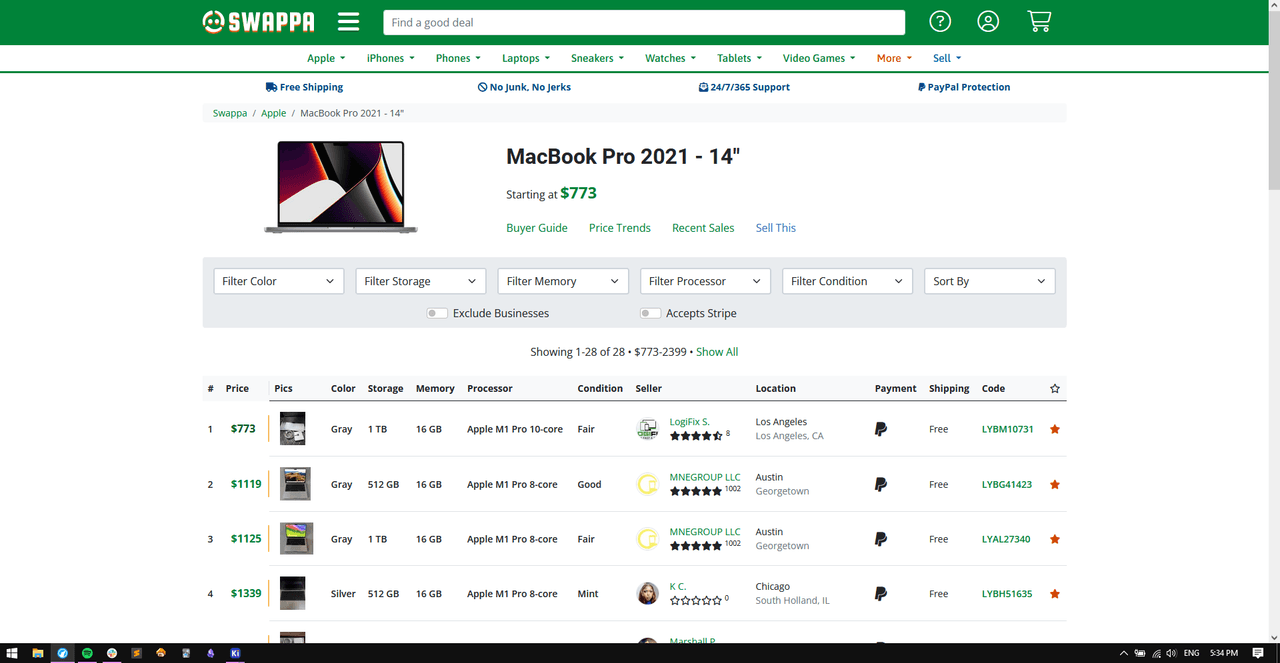Image resolution: width=1280 pixels, height=663 pixels.
Task: Click the star on listing LYBH51635
Action: 1055,594
